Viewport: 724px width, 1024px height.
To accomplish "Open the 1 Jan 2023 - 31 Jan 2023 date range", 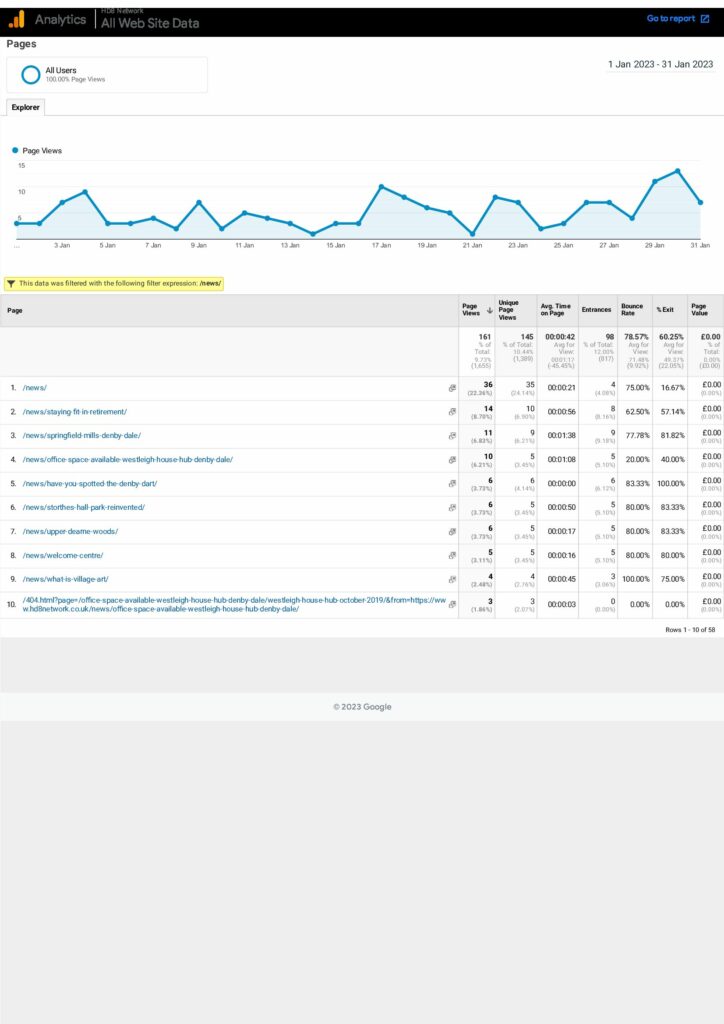I will 660,64.
